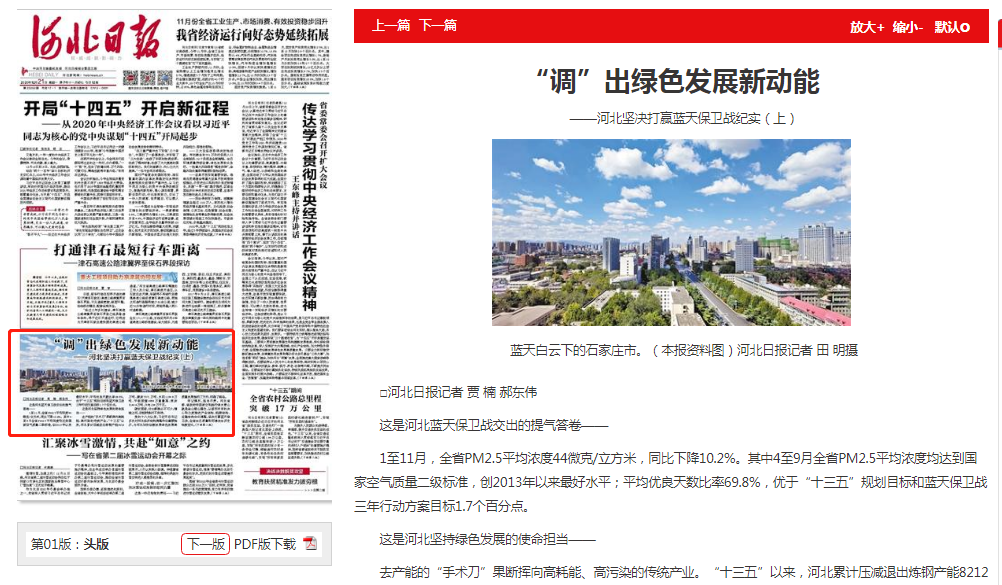The image size is (1002, 585).
Task: Open the PDF版下载 link
Action: 264,544
